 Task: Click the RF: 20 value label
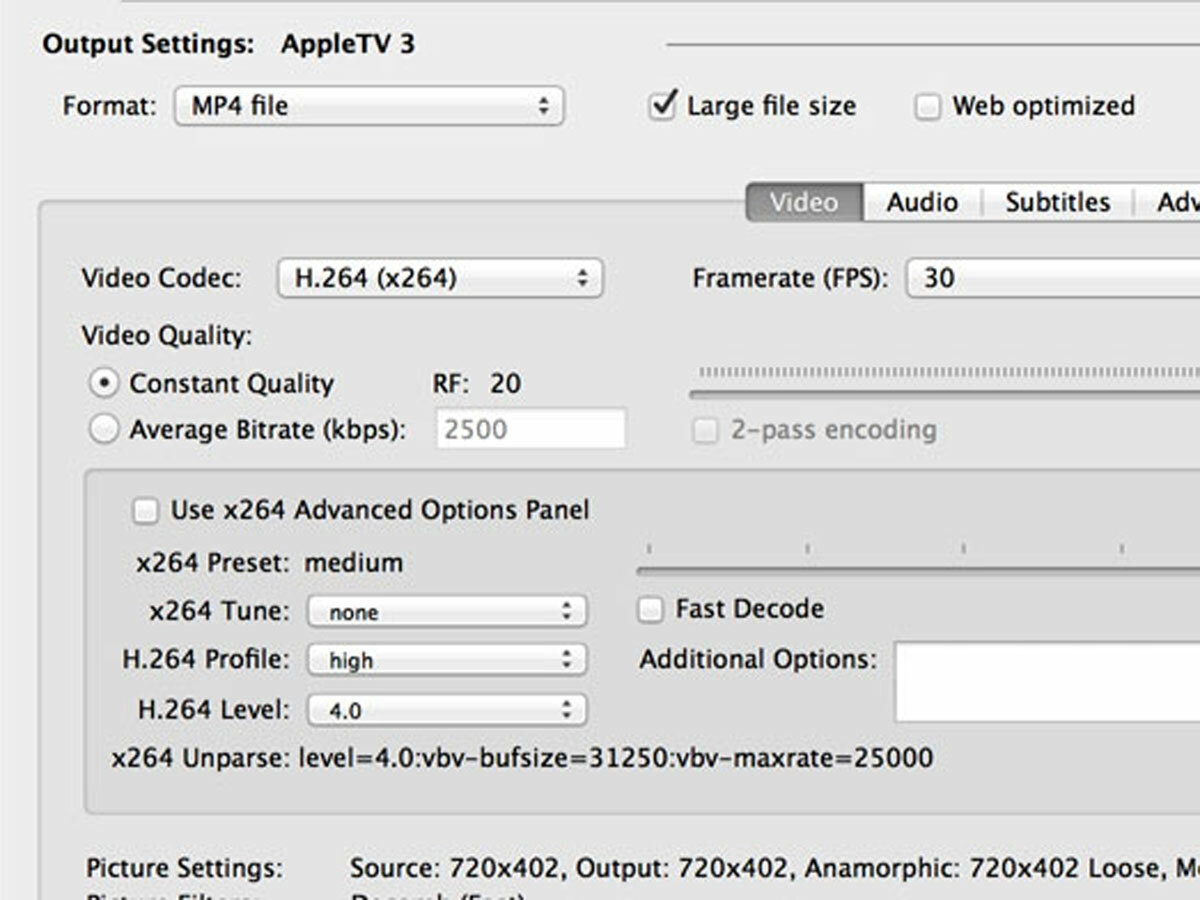(x=475, y=384)
